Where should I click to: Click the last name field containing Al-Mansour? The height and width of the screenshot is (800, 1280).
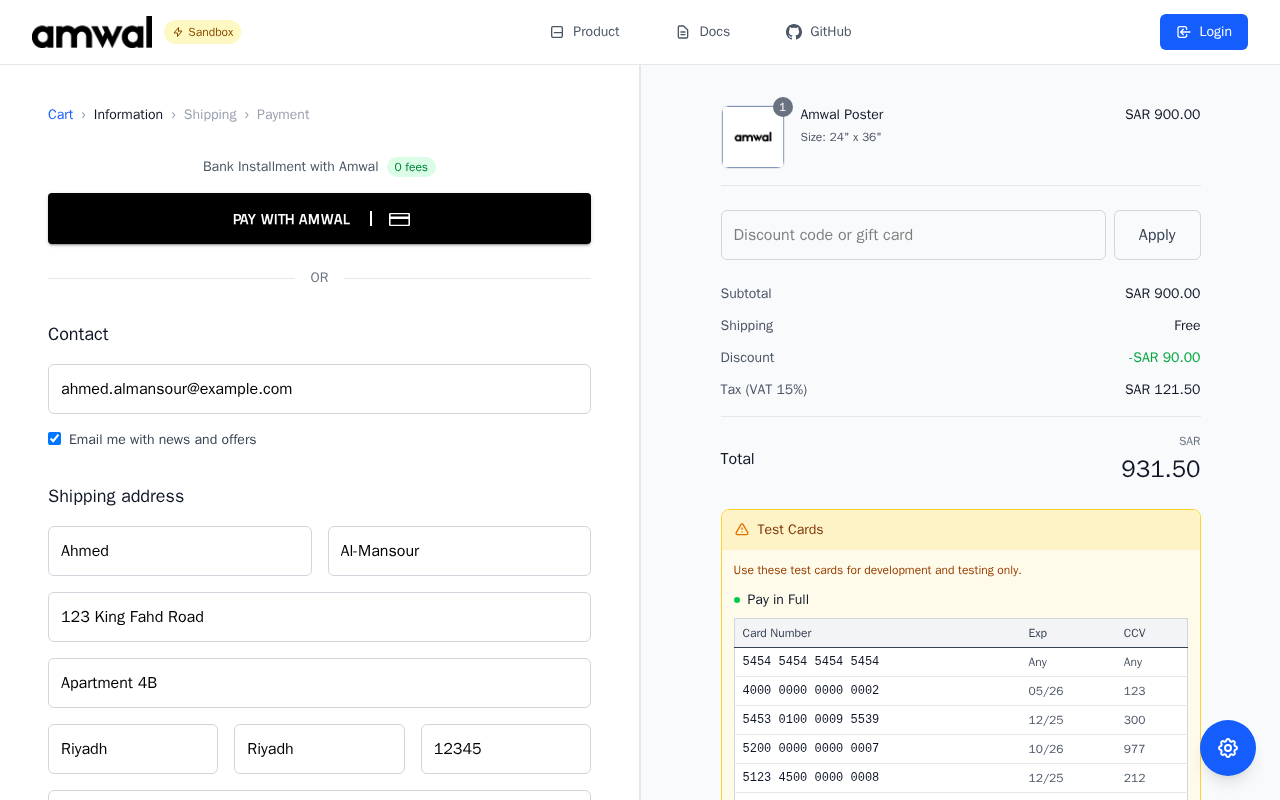459,551
